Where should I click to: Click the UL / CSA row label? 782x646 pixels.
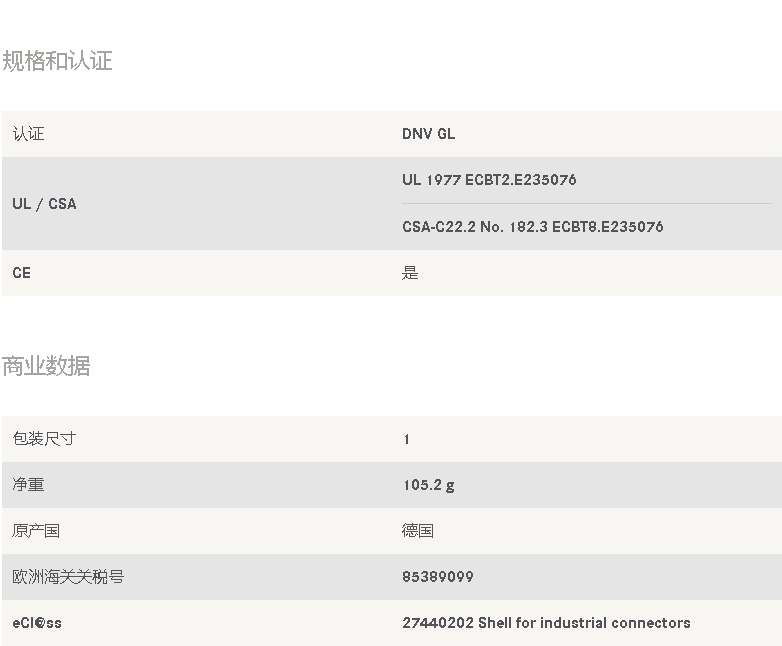tap(44, 204)
